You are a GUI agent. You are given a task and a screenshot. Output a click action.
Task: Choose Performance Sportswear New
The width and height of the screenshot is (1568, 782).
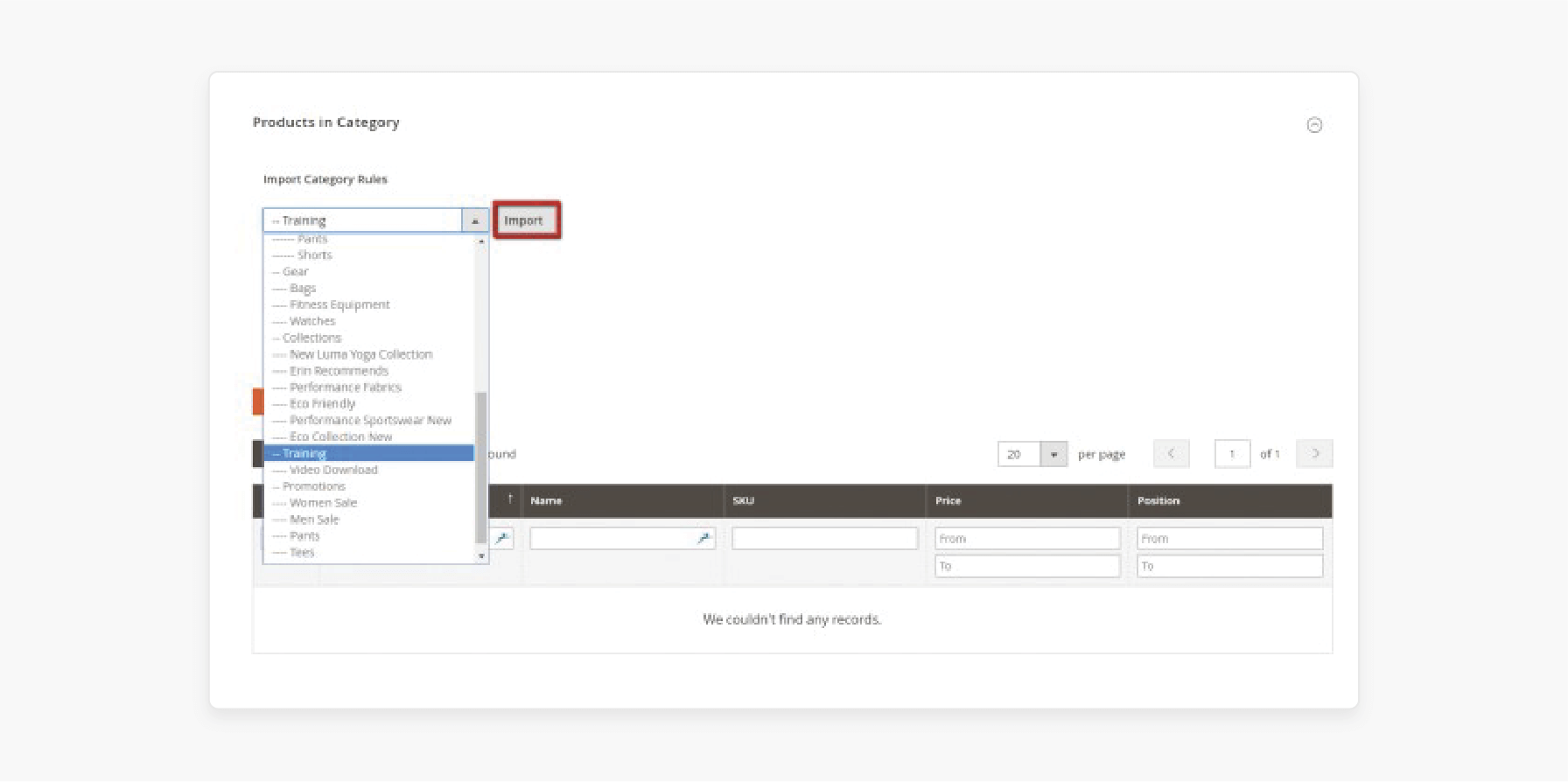coord(369,421)
